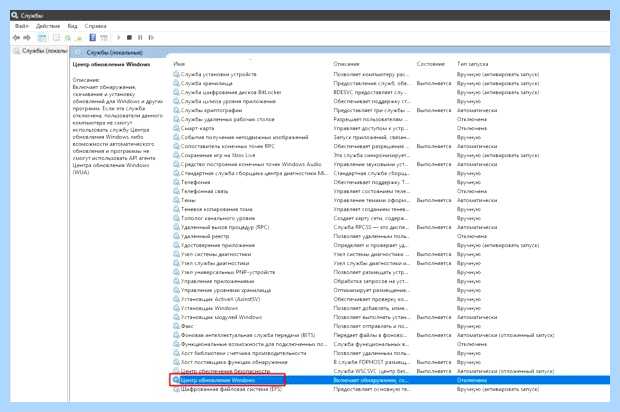Restart the service with the Restart icon

(x=151, y=38)
